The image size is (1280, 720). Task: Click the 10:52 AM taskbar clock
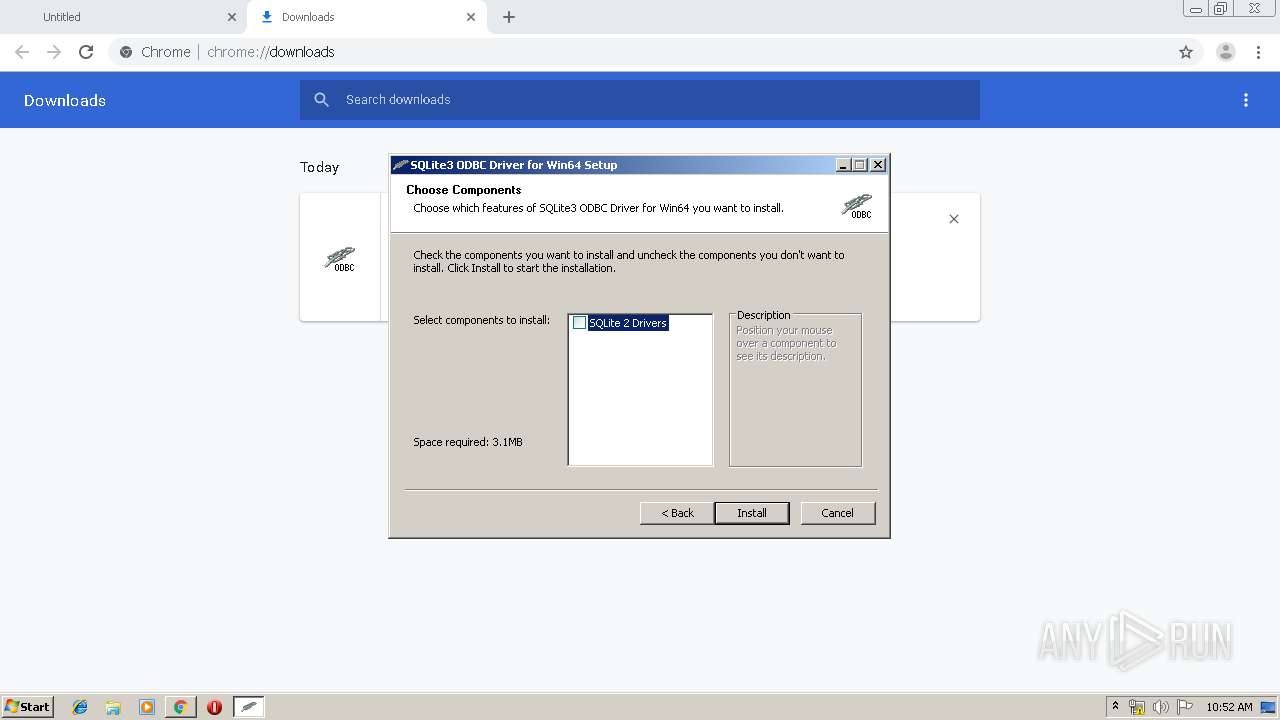tap(1229, 706)
